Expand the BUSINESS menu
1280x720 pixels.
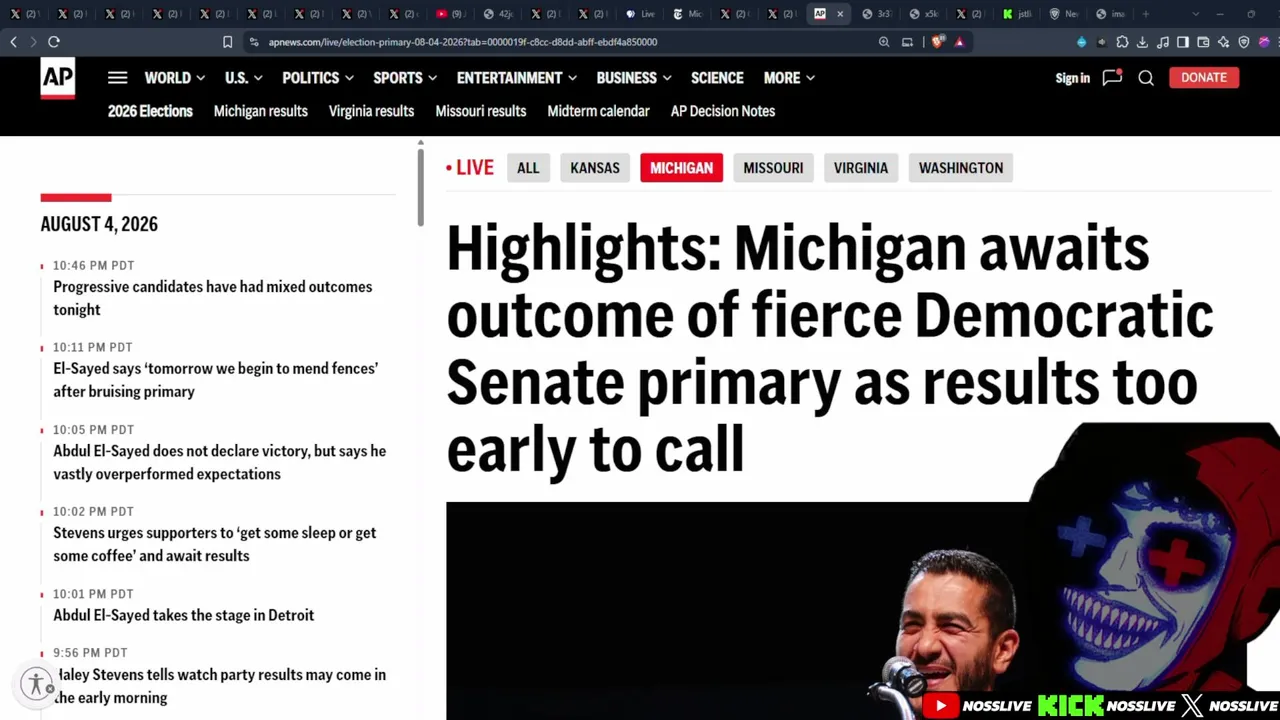(x=634, y=78)
